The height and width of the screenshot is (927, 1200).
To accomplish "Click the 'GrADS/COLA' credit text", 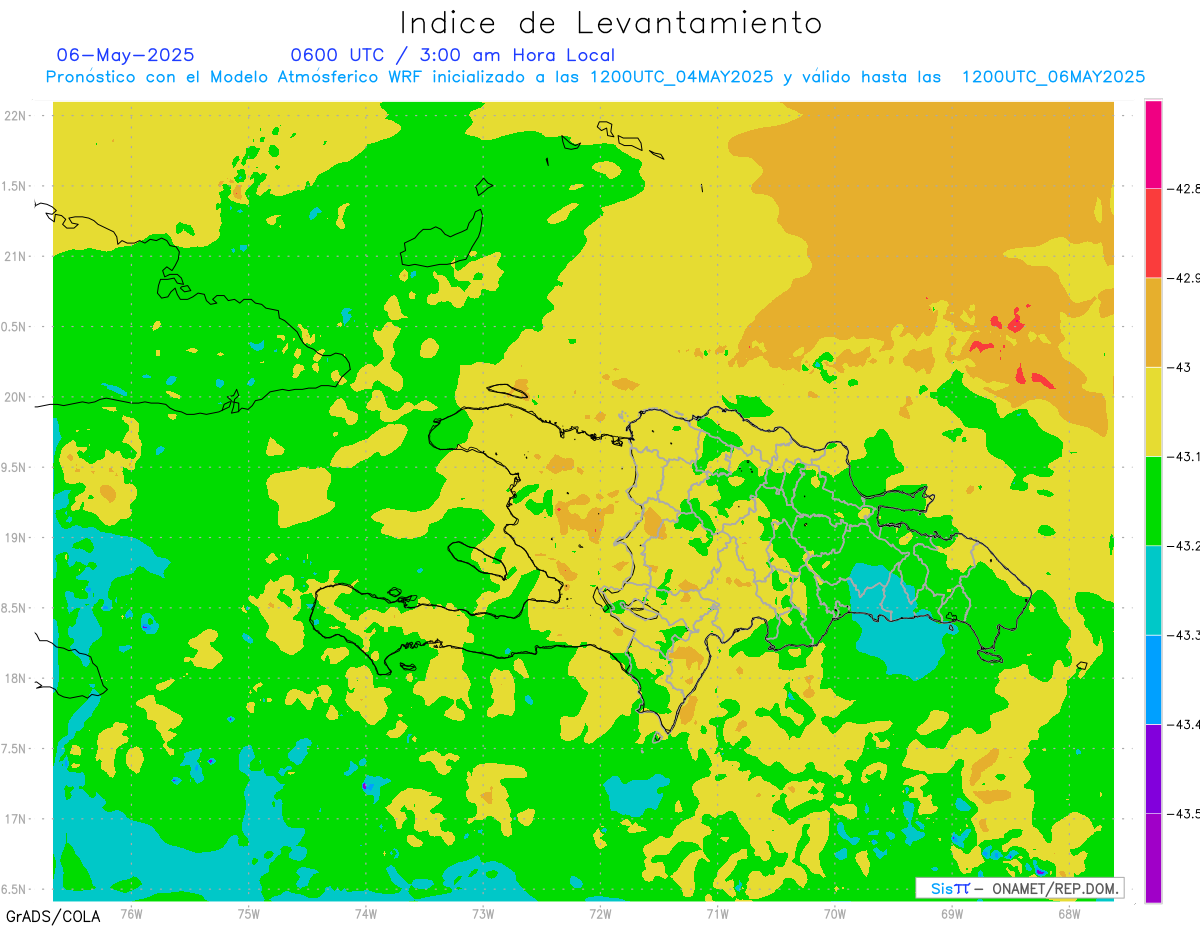I will pyautogui.click(x=53, y=916).
